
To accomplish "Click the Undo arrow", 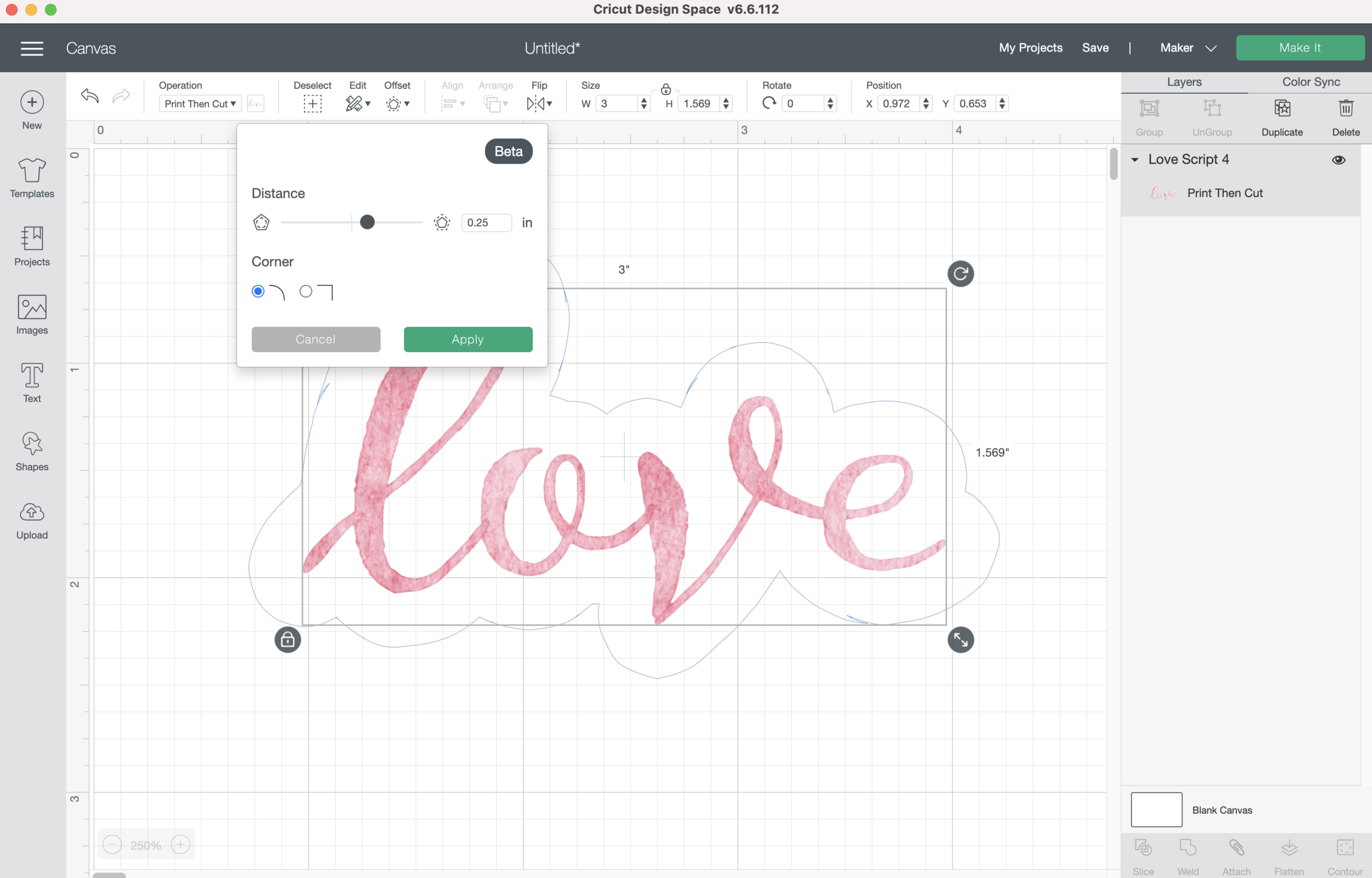I will tap(90, 96).
